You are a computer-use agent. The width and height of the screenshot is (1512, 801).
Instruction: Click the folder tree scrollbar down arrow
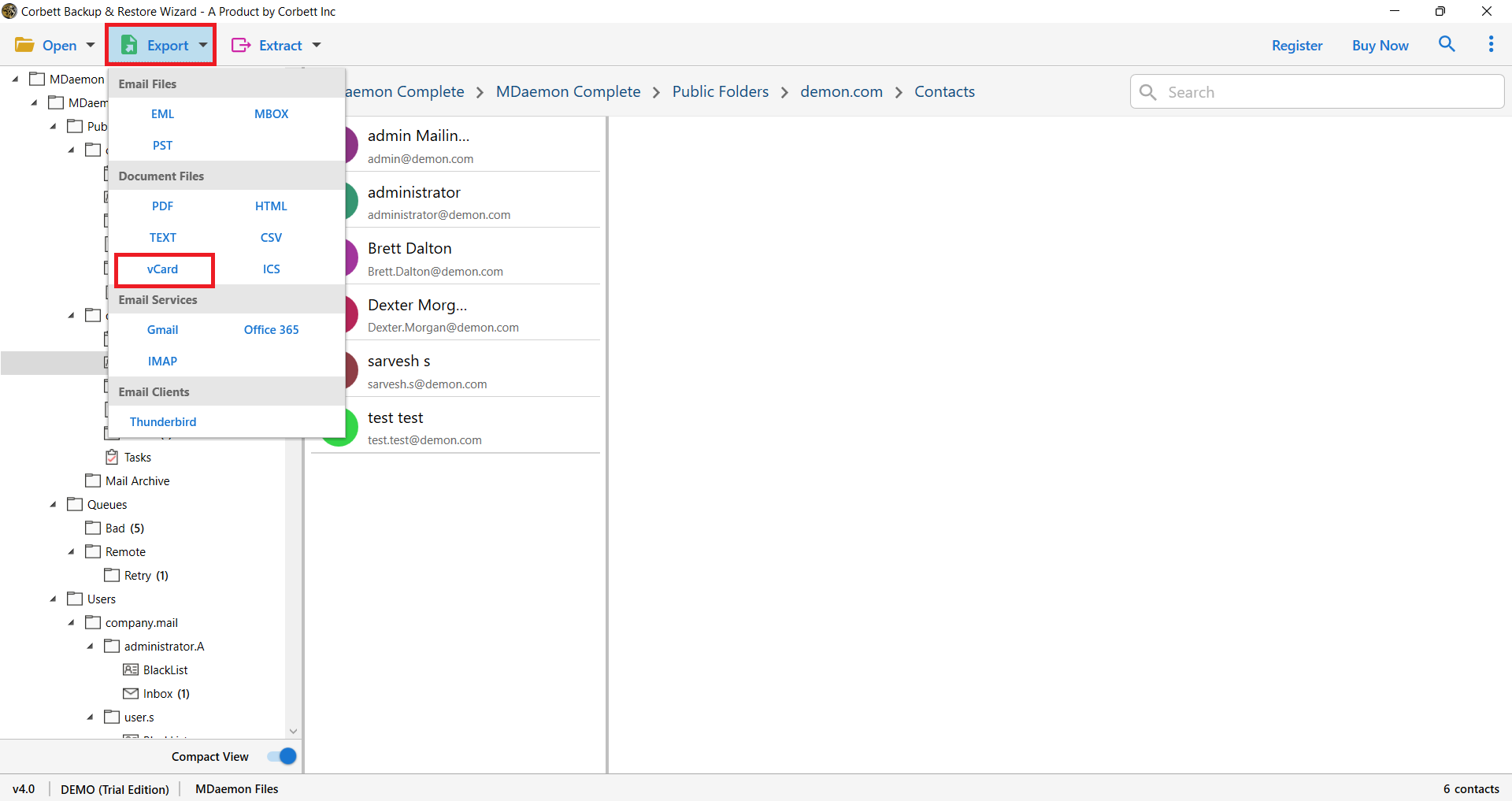[293, 731]
